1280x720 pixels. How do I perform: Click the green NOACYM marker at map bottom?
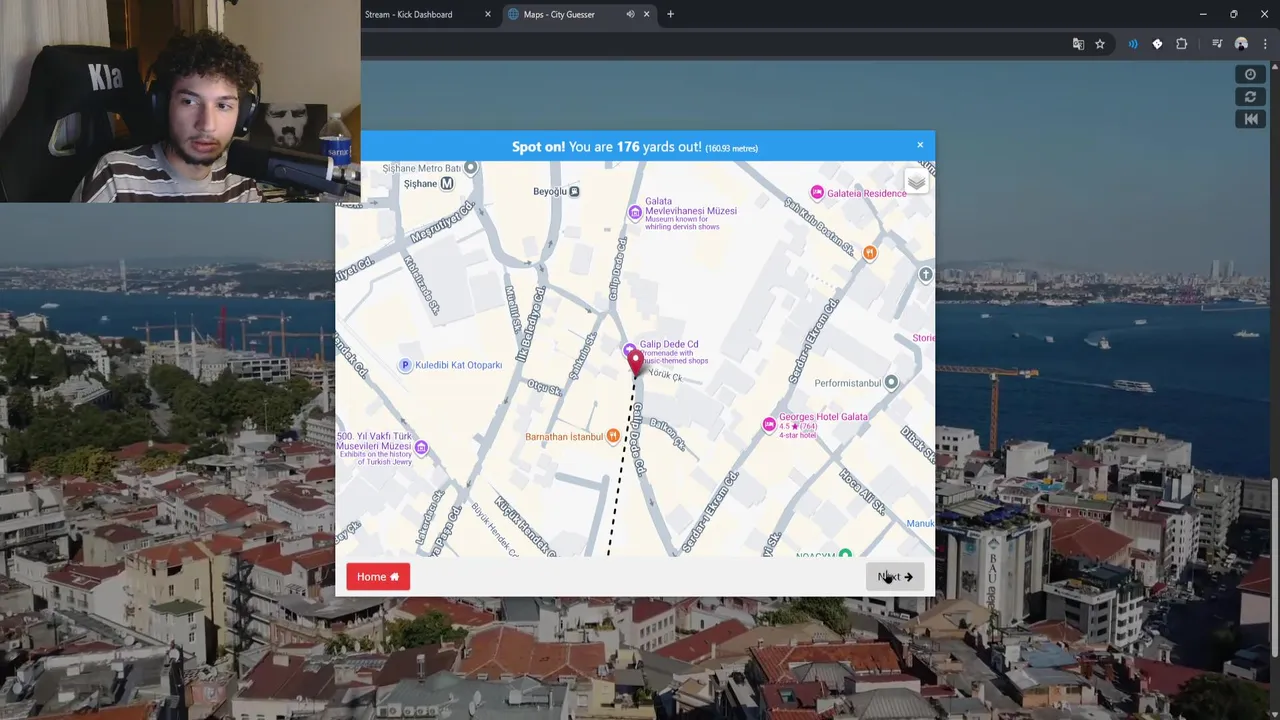pos(845,553)
